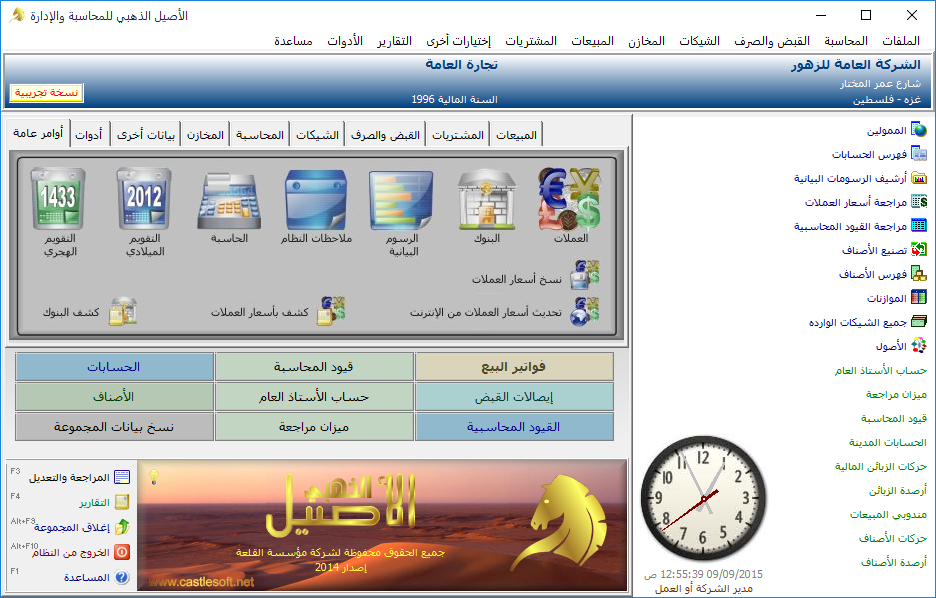Viewport: 936px width, 598px height.
Task: Open the الملفات menu
Action: (901, 41)
